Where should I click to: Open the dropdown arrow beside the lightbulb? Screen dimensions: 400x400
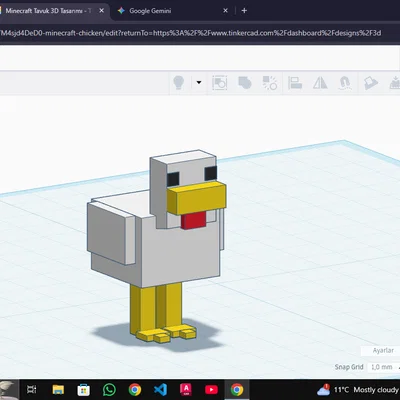click(199, 82)
